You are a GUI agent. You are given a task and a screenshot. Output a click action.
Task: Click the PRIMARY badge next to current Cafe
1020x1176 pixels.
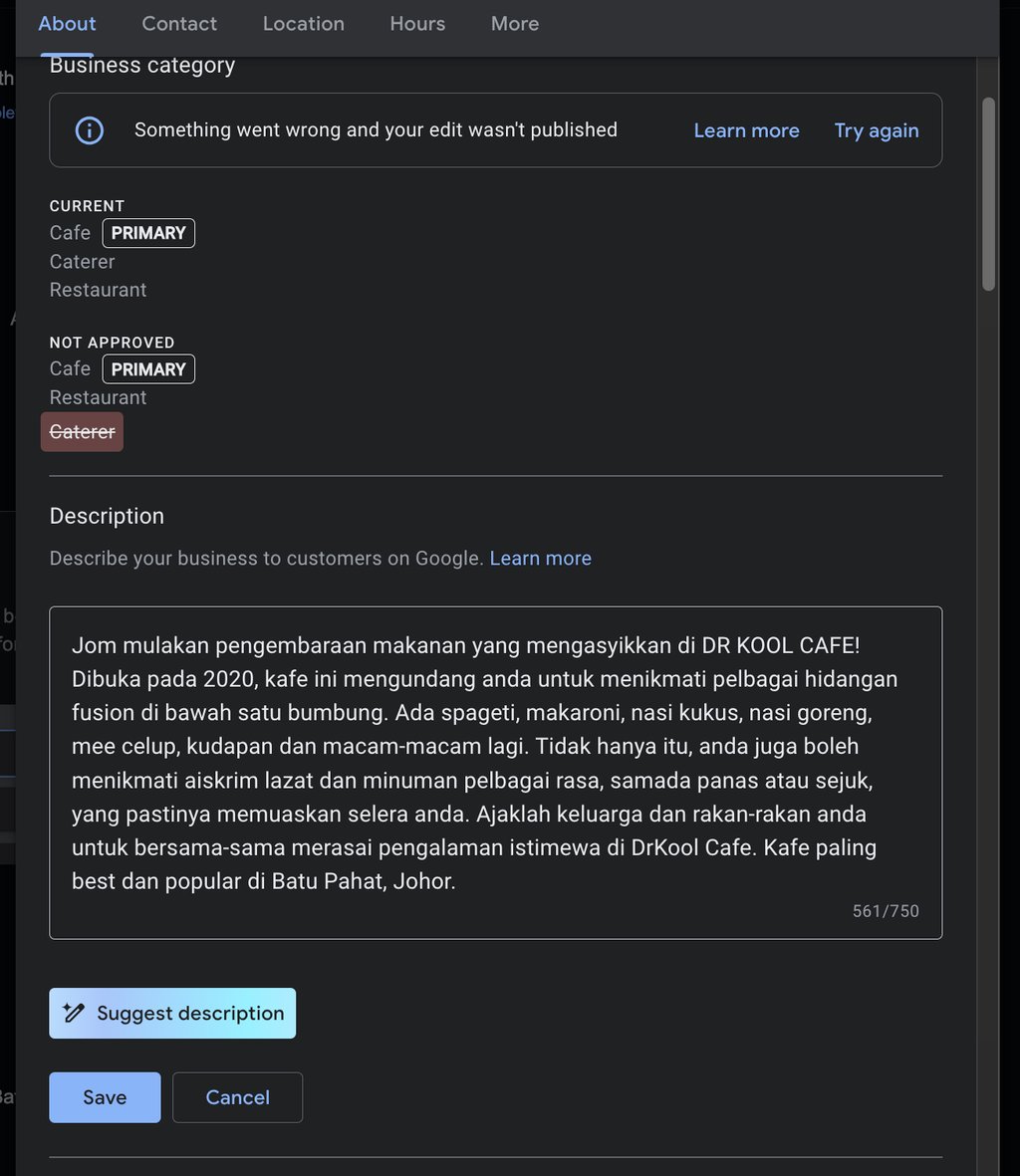pyautogui.click(x=147, y=232)
